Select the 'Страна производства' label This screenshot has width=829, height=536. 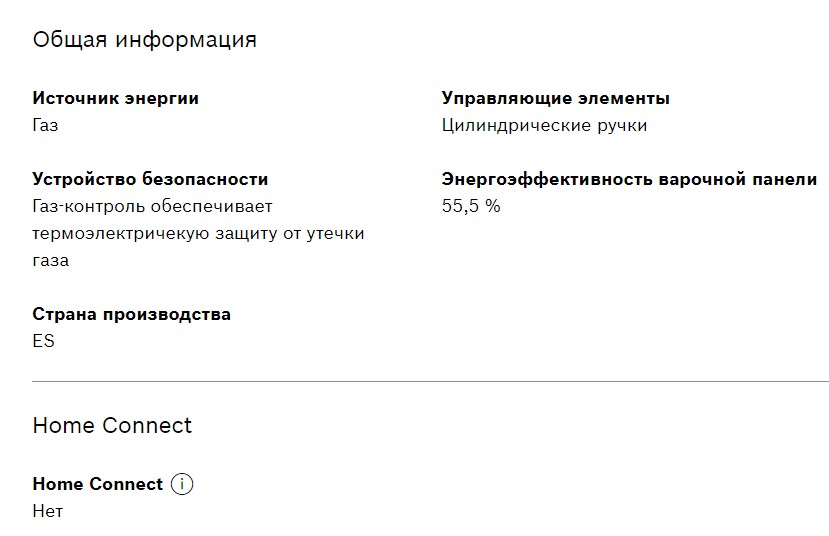(131, 314)
